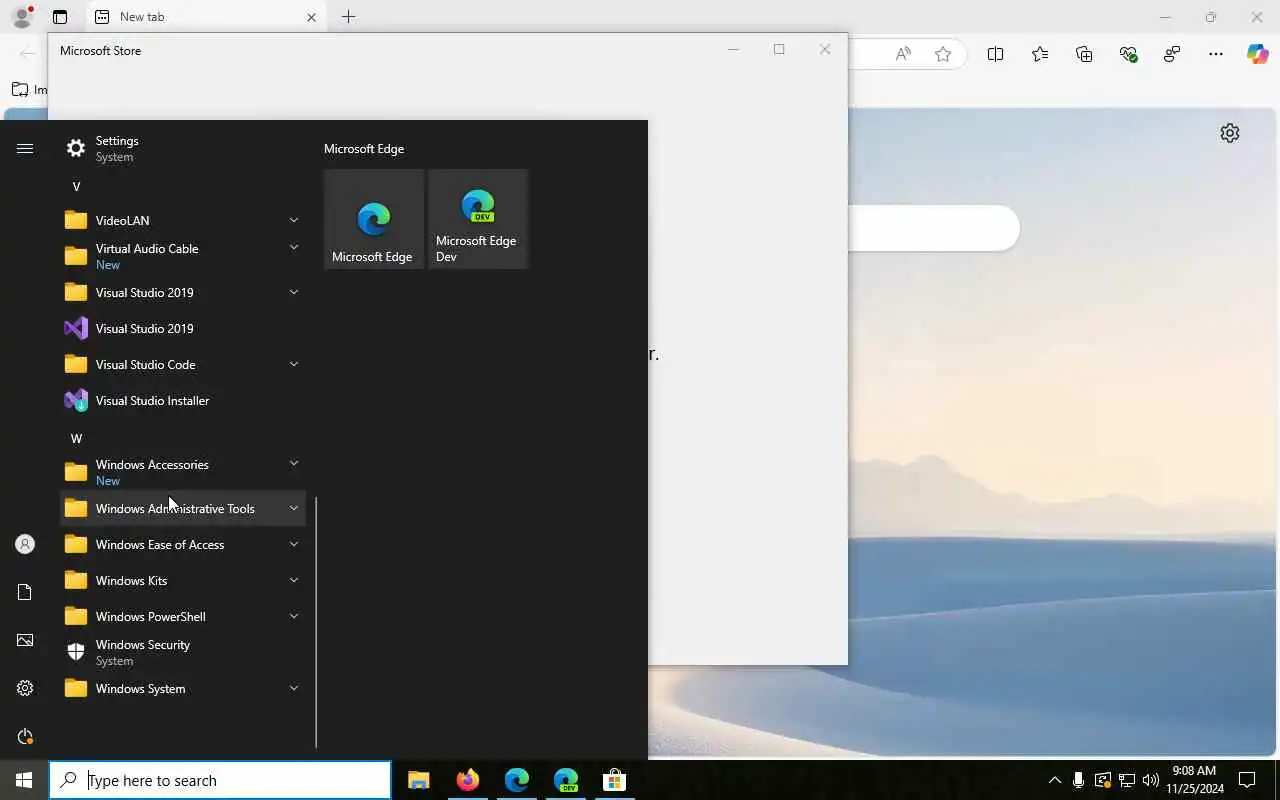Image resolution: width=1280 pixels, height=800 pixels.
Task: Add a new browser tab
Action: point(348,17)
